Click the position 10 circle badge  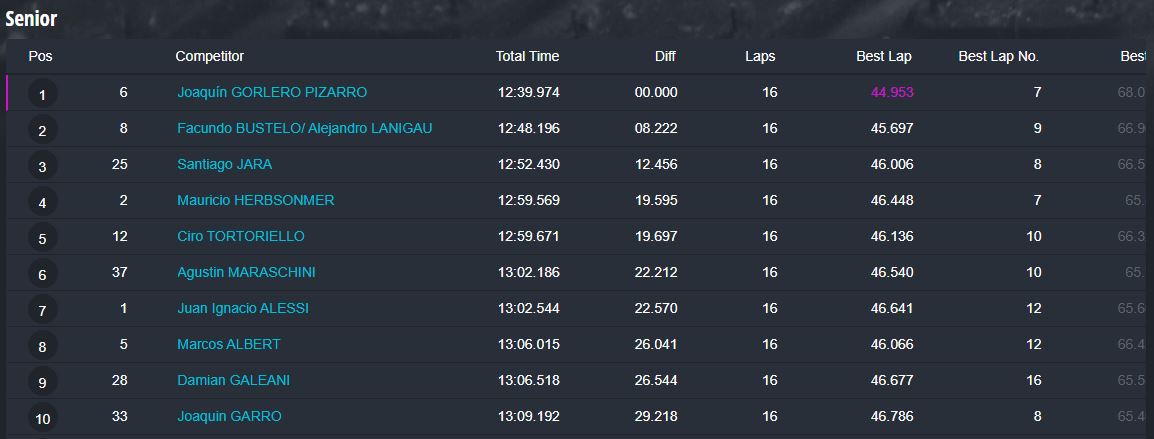click(x=42, y=419)
